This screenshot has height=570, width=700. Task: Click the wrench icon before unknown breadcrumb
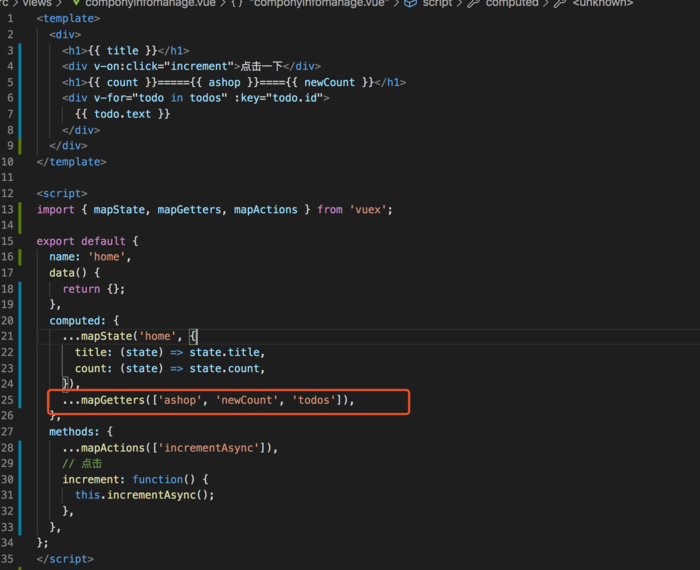560,3
